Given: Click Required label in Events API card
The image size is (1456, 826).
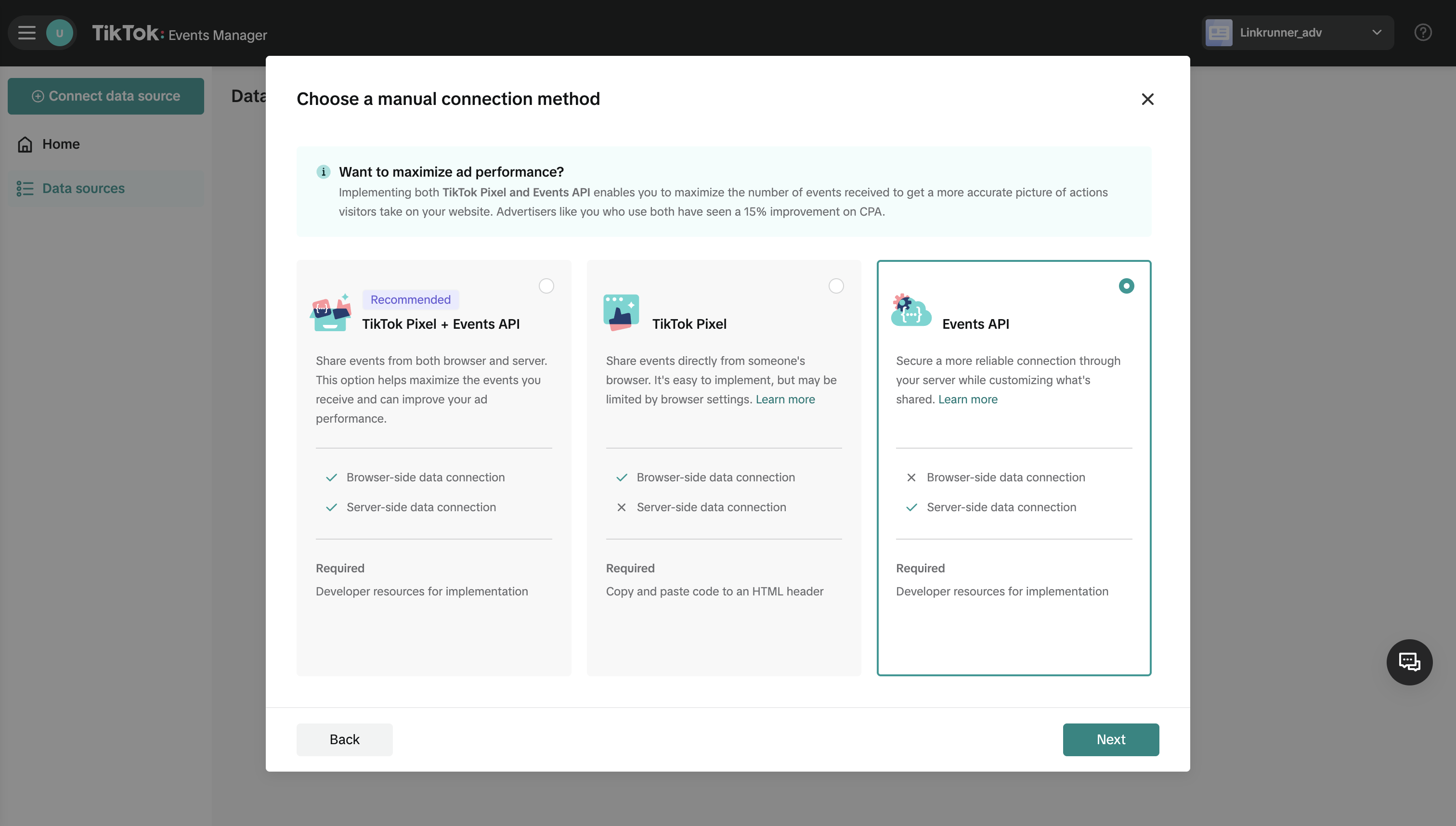Looking at the screenshot, I should pos(921,568).
